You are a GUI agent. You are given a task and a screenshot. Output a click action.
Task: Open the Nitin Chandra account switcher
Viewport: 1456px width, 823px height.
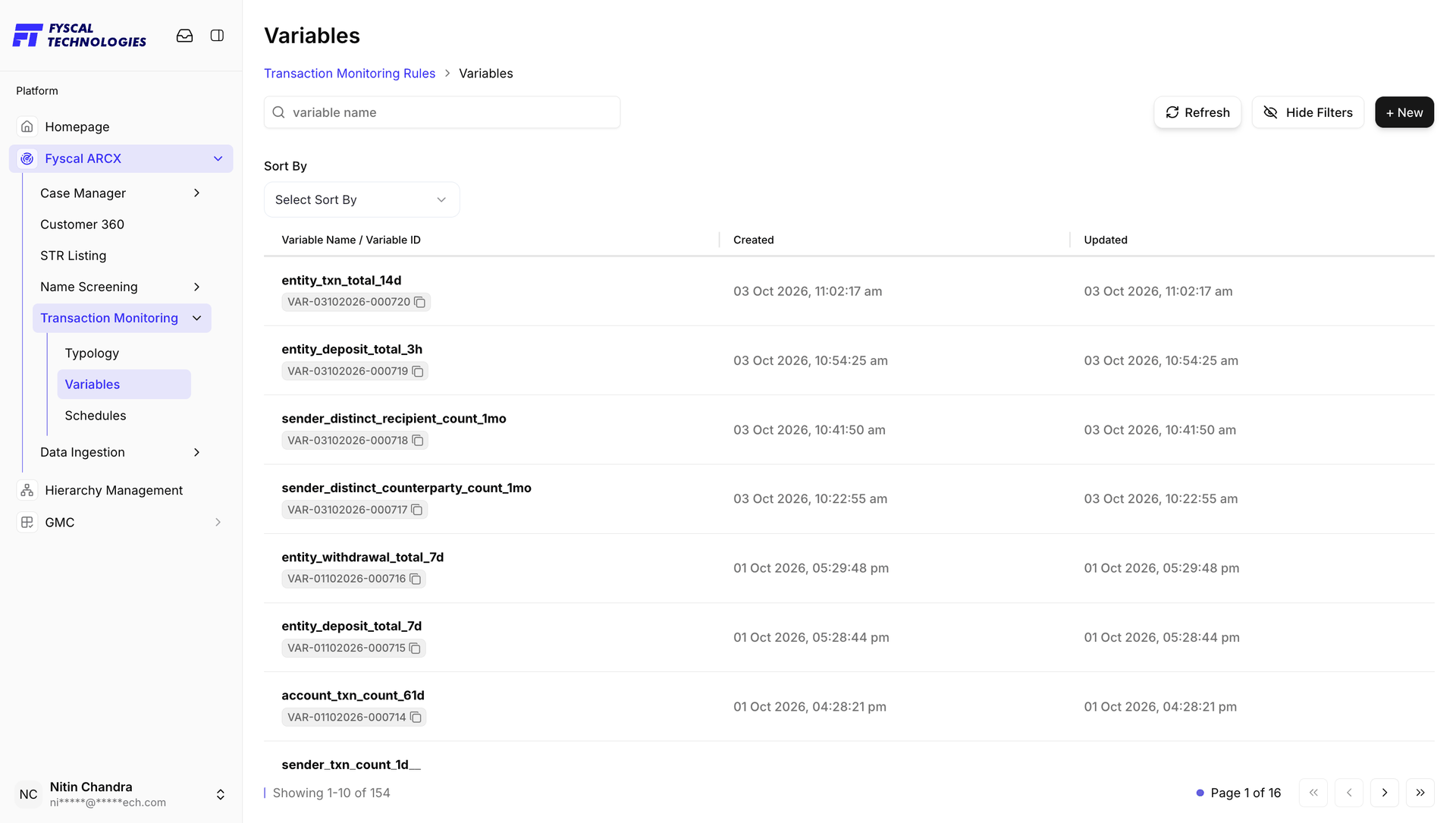pyautogui.click(x=220, y=794)
